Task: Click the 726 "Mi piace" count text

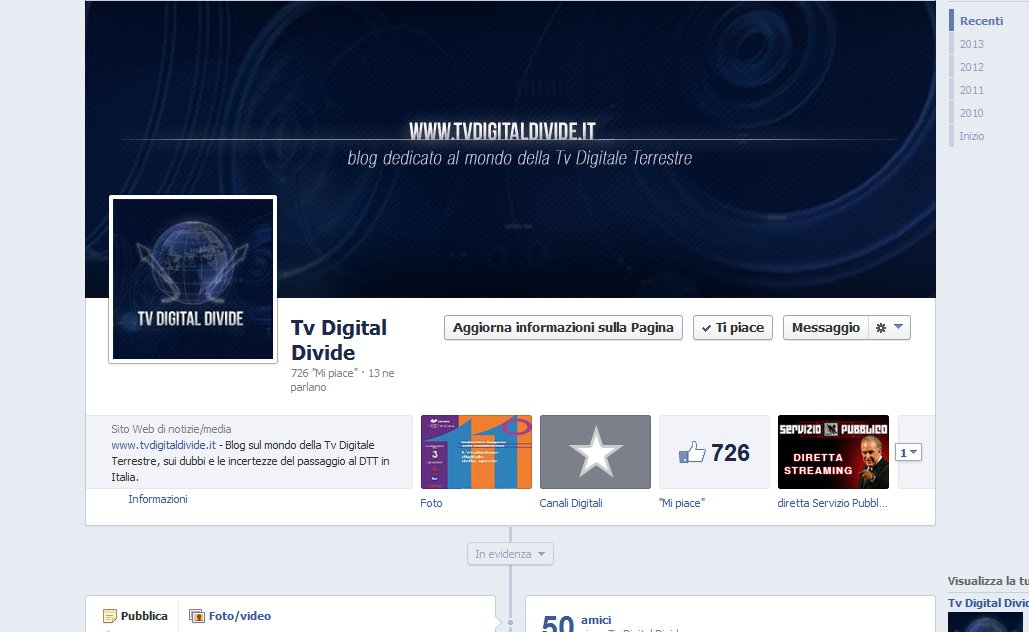Action: [324, 373]
